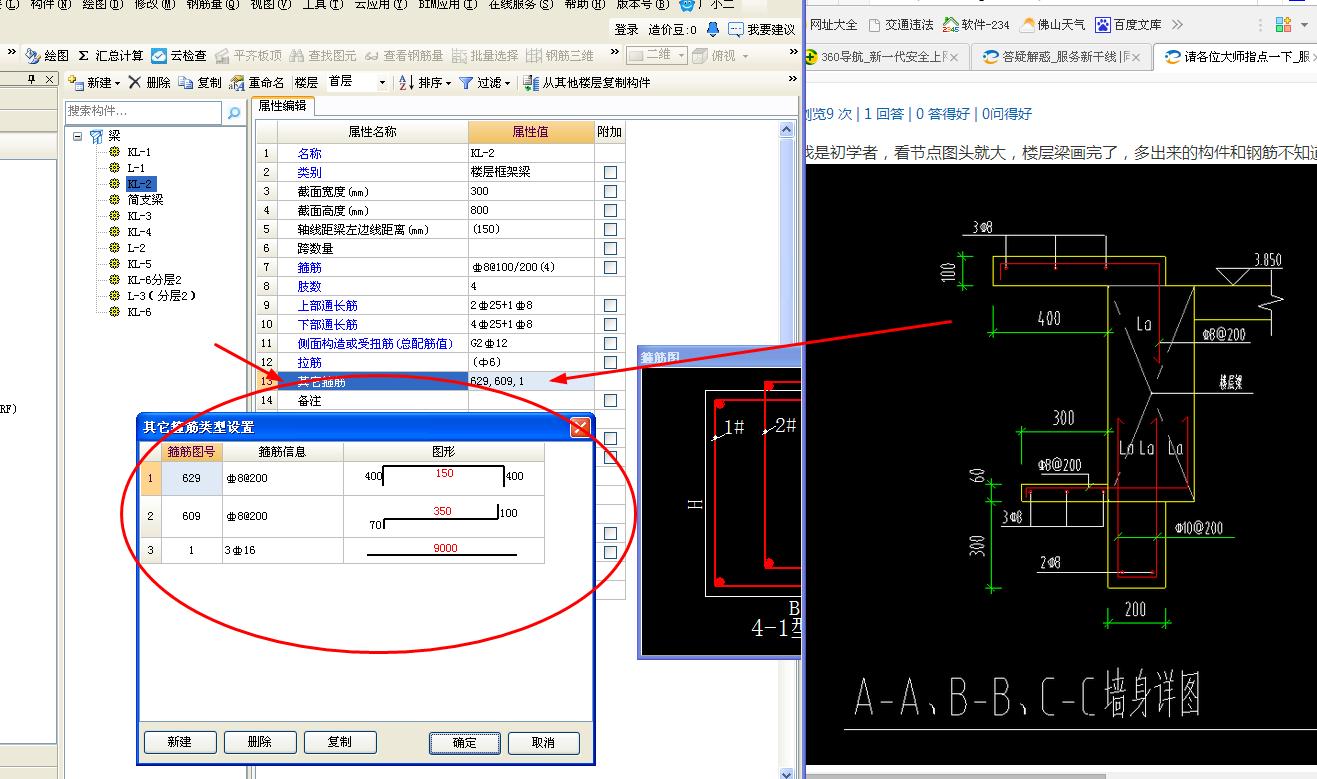Open the 查找图元 find element tool
The image size is (1317, 779).
(323, 56)
